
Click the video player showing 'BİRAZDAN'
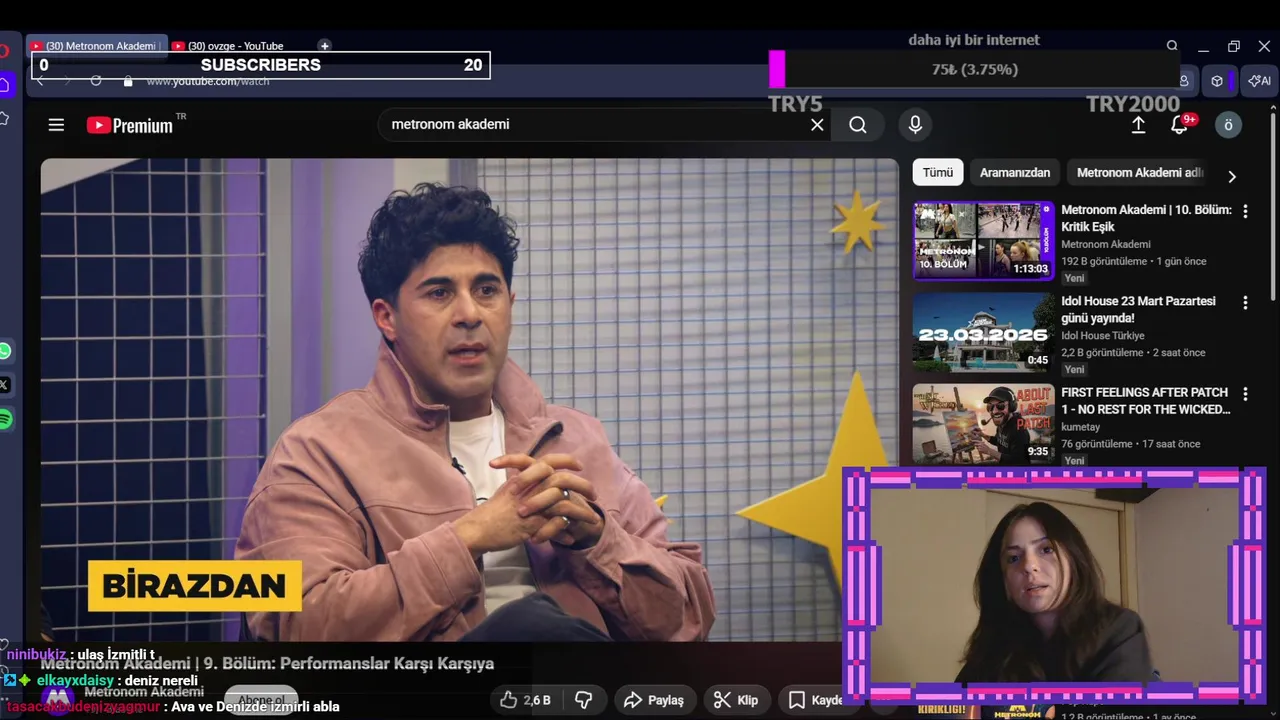(x=469, y=400)
